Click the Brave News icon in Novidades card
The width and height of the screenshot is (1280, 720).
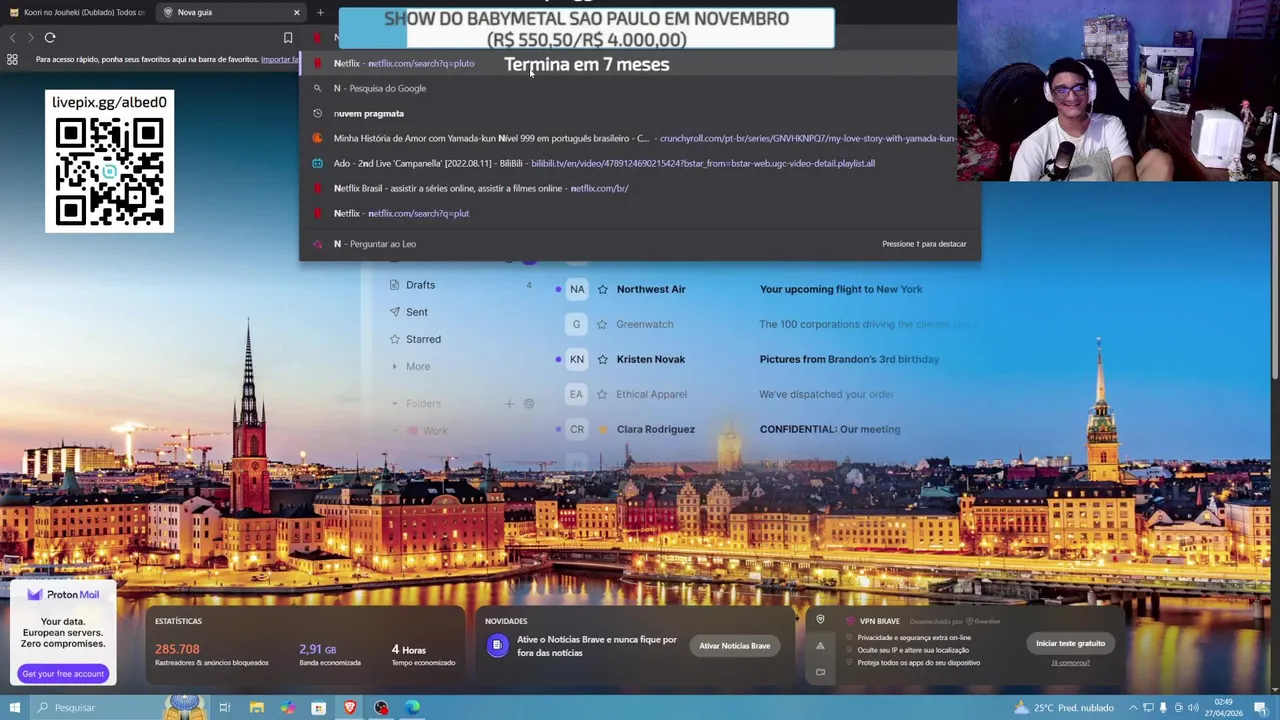point(497,646)
